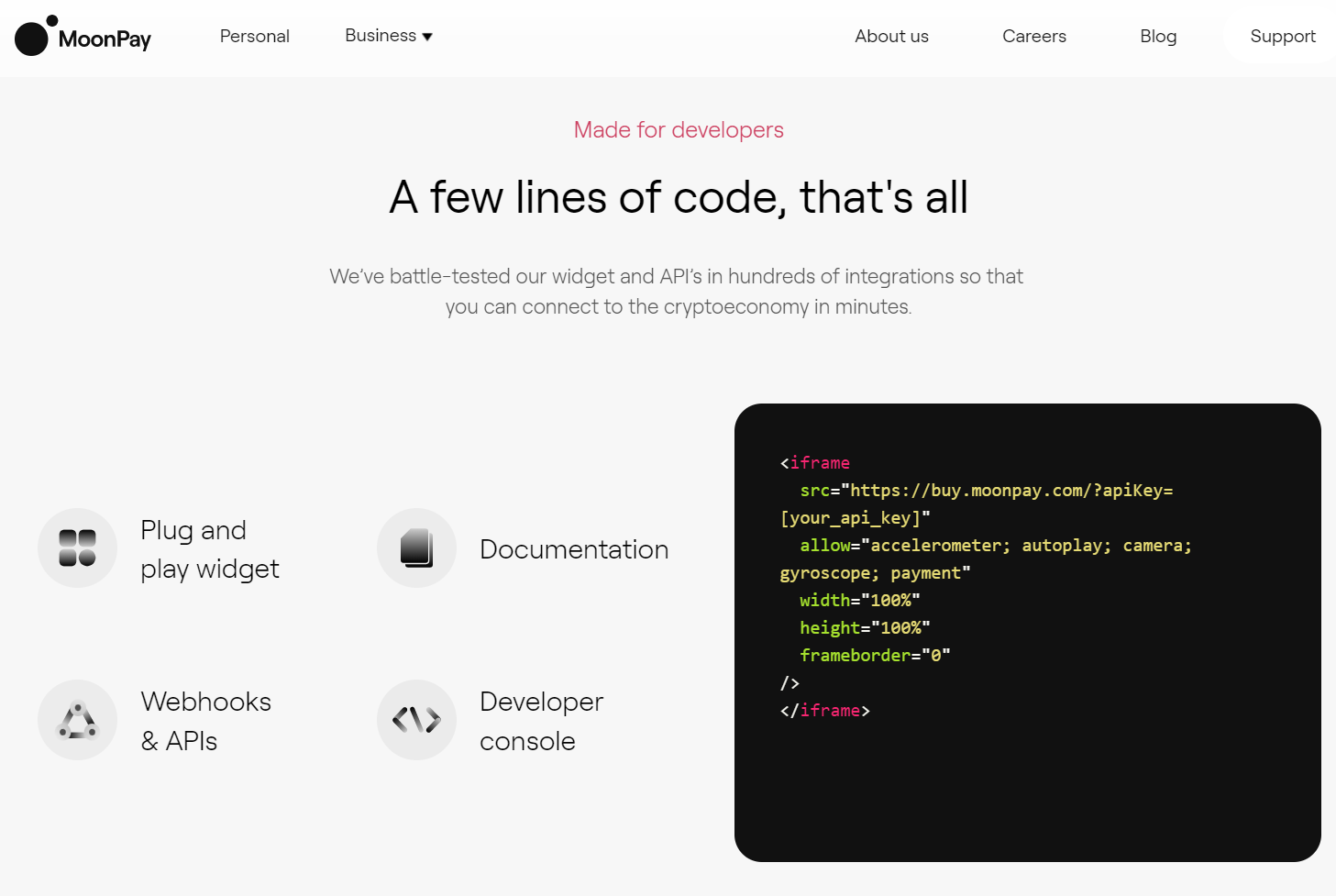1336x896 pixels.
Task: Click the Plug and play widget icon
Action: point(77,548)
